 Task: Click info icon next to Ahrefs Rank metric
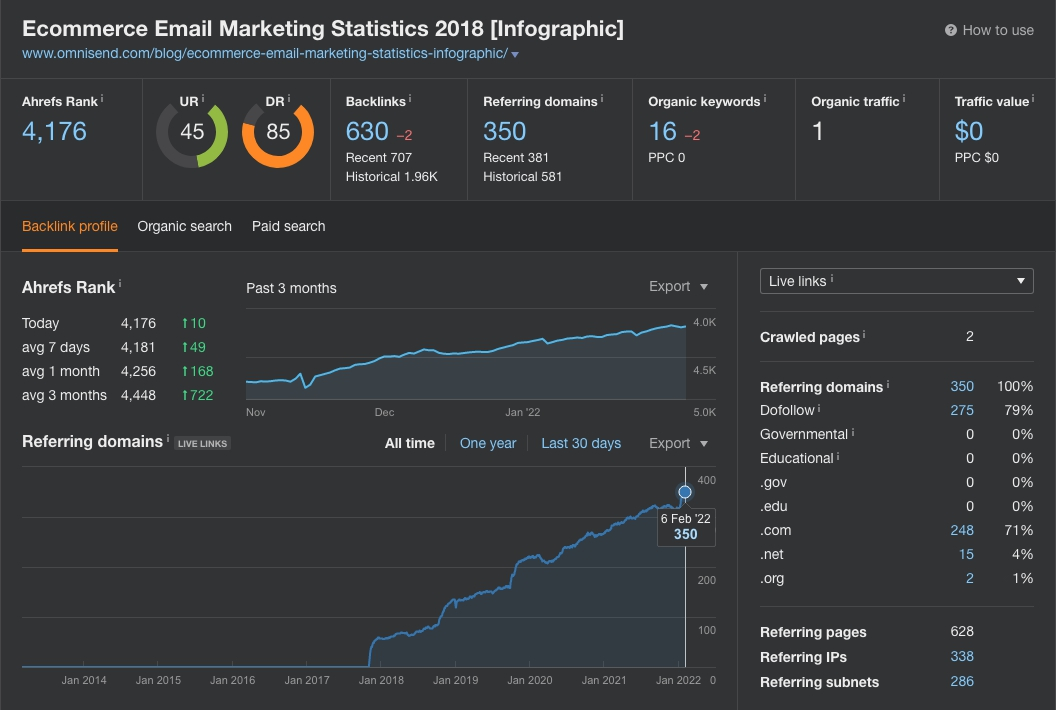(x=102, y=99)
